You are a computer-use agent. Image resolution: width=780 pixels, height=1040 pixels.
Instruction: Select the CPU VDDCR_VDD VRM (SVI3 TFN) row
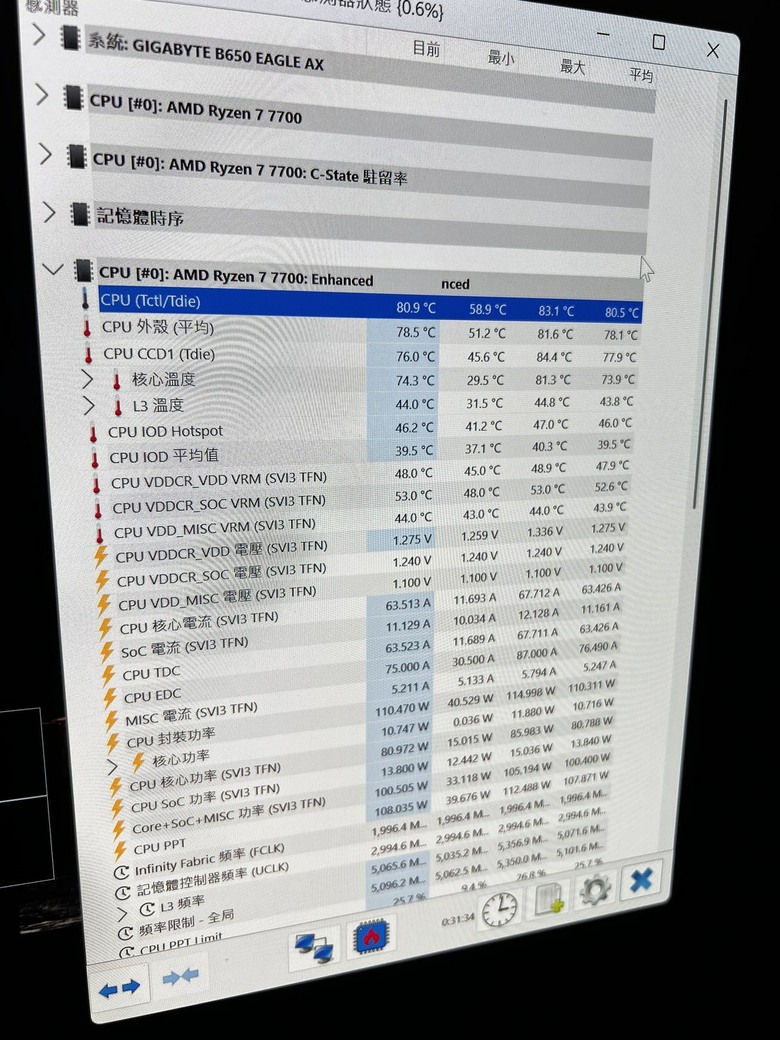pos(359,475)
